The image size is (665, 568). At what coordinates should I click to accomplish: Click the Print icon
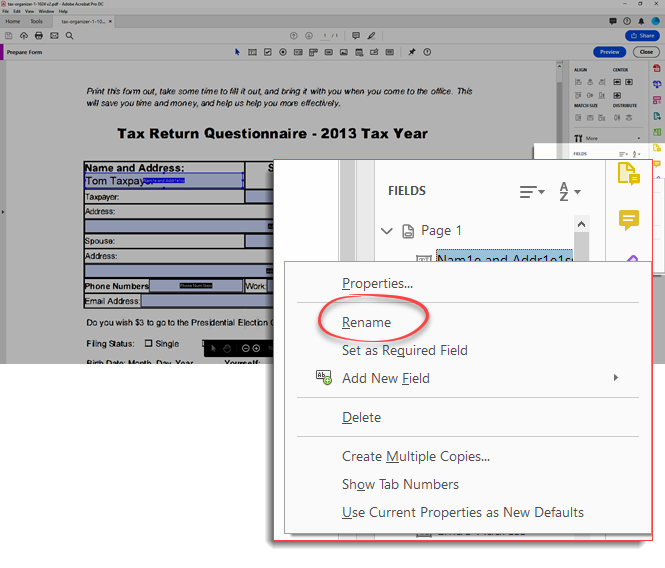(39, 36)
